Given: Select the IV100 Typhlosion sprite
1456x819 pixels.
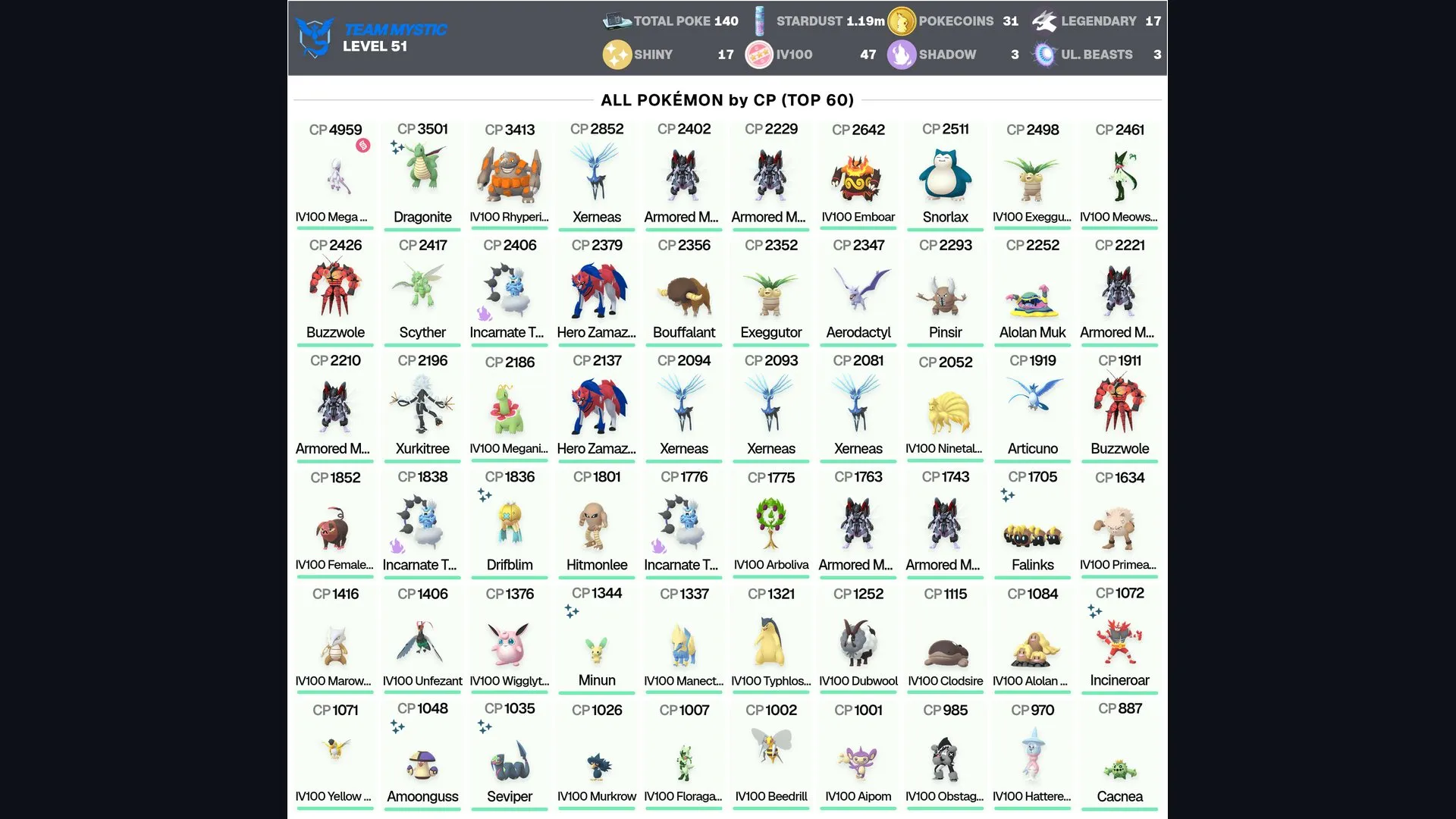Looking at the screenshot, I should click(770, 642).
